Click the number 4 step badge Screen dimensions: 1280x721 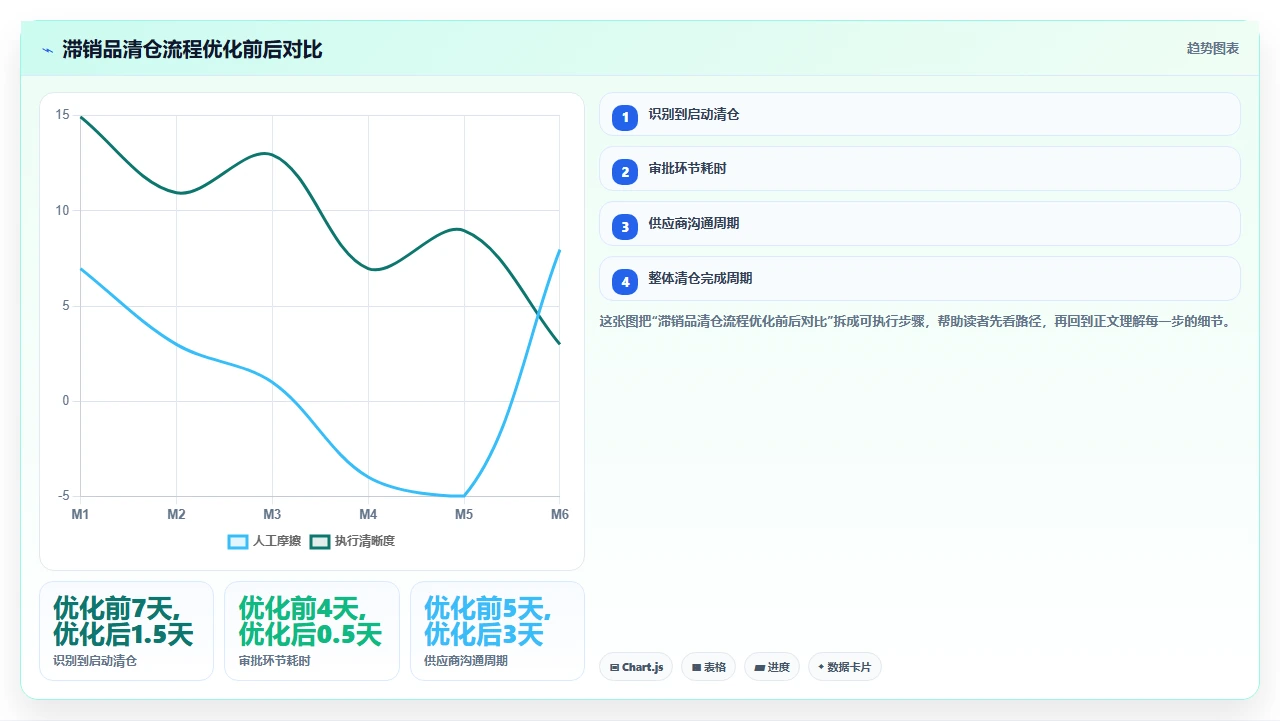625,282
